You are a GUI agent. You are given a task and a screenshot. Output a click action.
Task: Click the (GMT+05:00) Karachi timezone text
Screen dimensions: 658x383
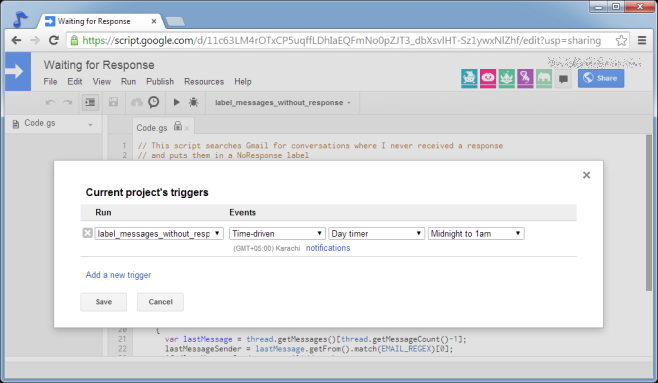point(266,248)
